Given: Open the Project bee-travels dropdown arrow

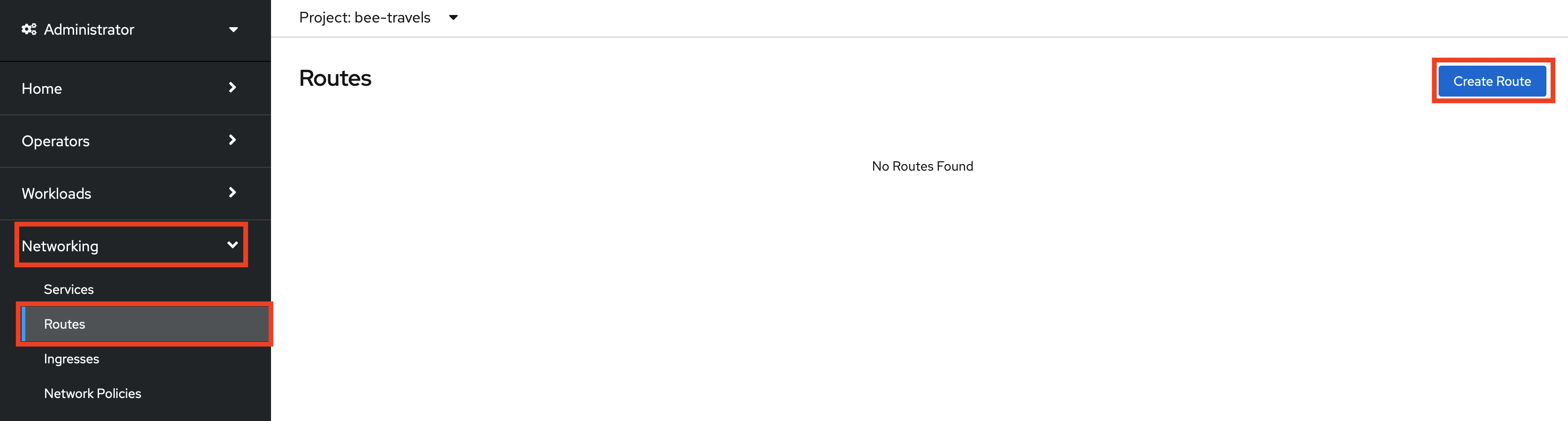Looking at the screenshot, I should (x=453, y=18).
